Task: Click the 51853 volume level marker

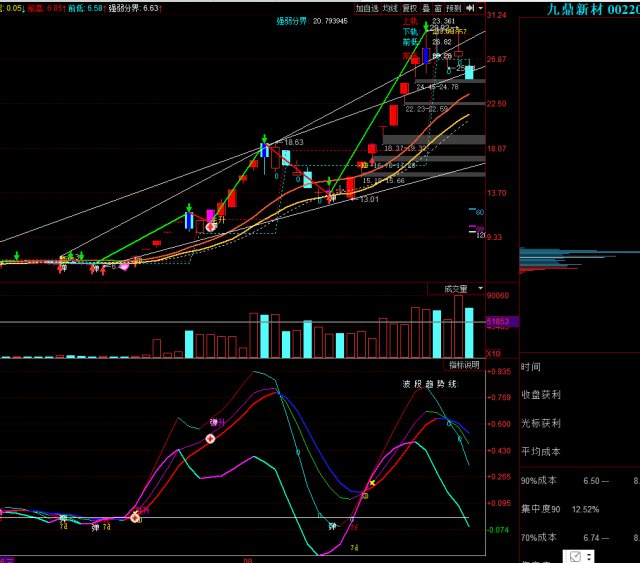Action: (x=498, y=321)
